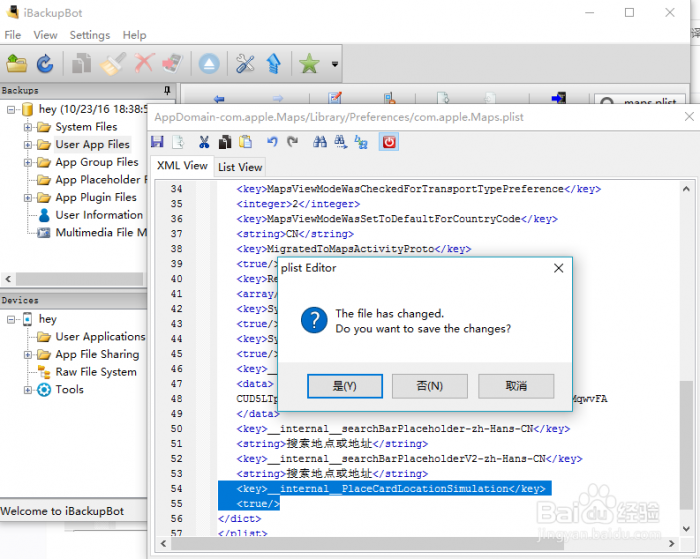Open the Settings menu
This screenshot has width=700, height=559.
point(90,35)
